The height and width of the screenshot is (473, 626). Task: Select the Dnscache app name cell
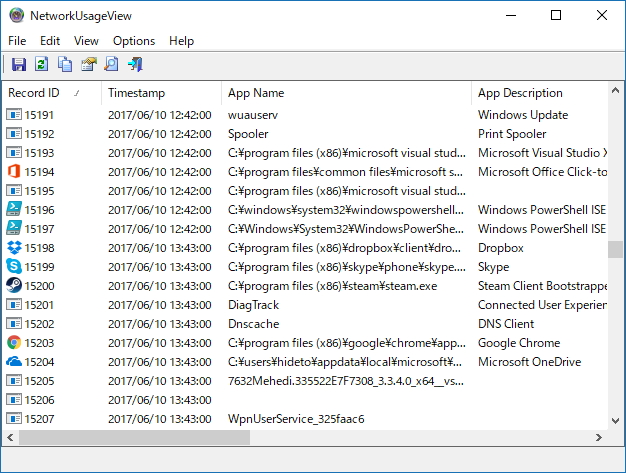253,324
